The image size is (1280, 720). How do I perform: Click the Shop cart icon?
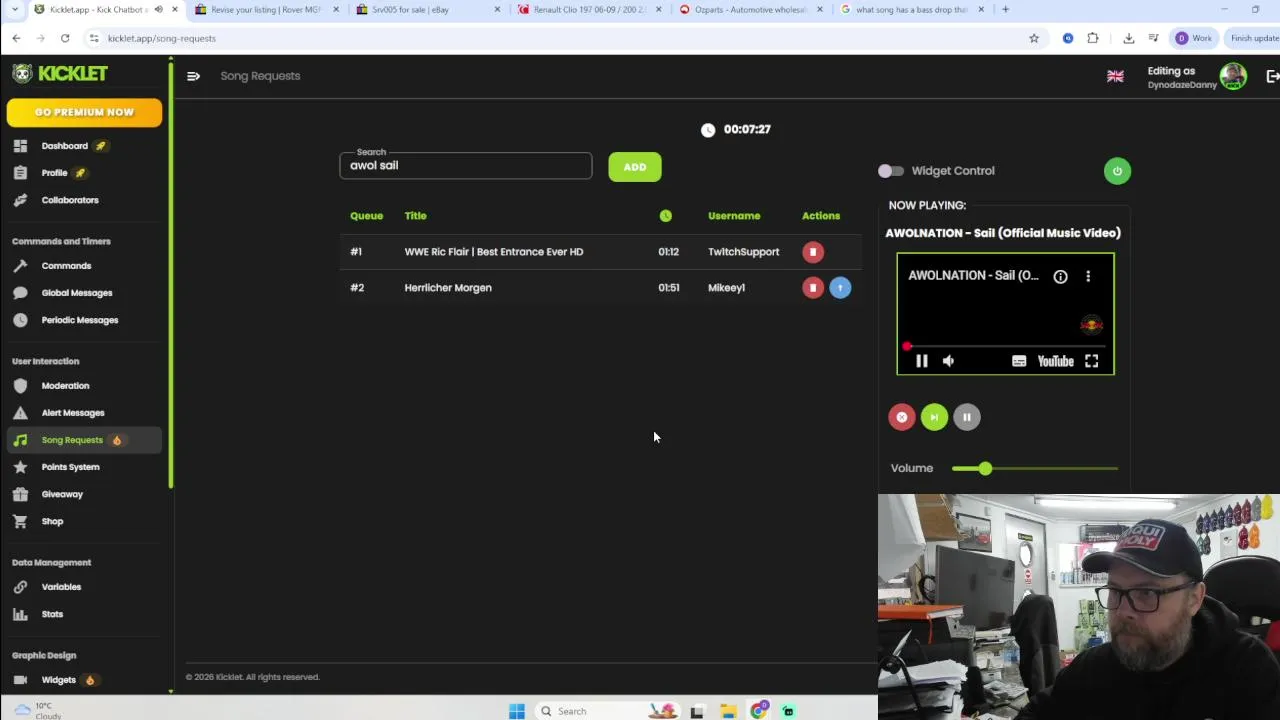pyautogui.click(x=20, y=521)
